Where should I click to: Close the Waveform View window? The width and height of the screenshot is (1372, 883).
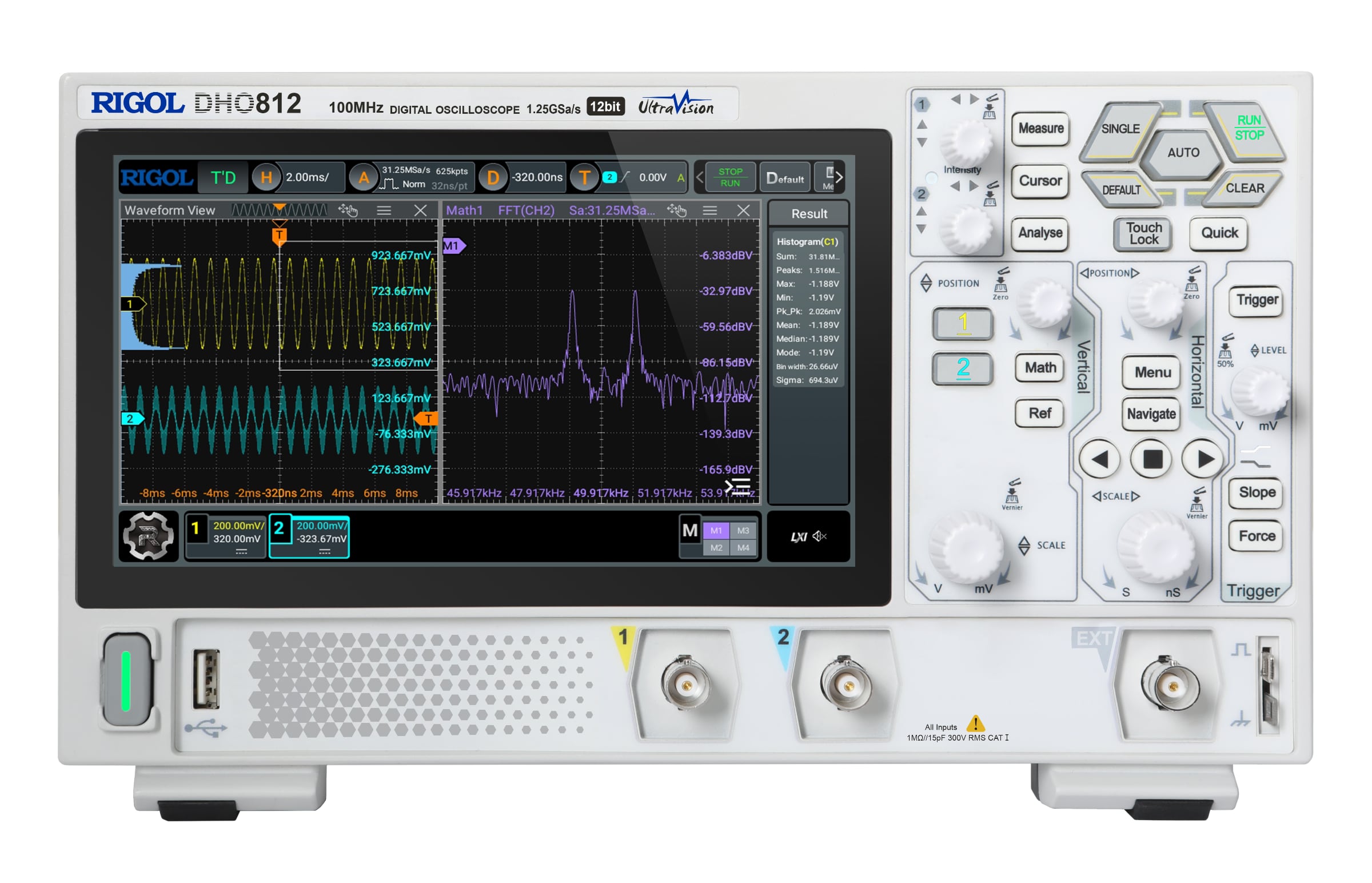420,210
